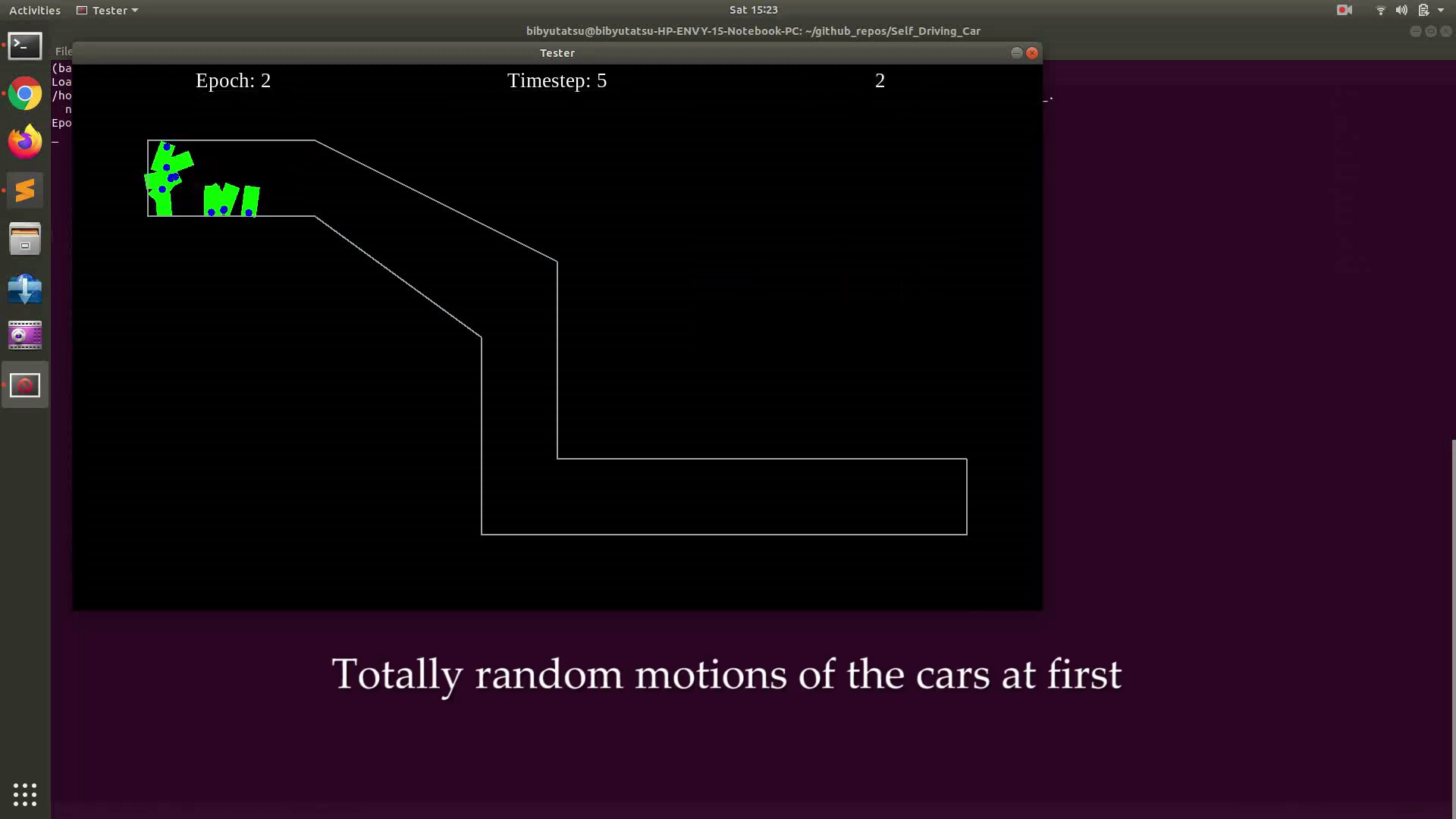This screenshot has height=819, width=1456.
Task: Open the Files manager dock icon
Action: point(25,239)
